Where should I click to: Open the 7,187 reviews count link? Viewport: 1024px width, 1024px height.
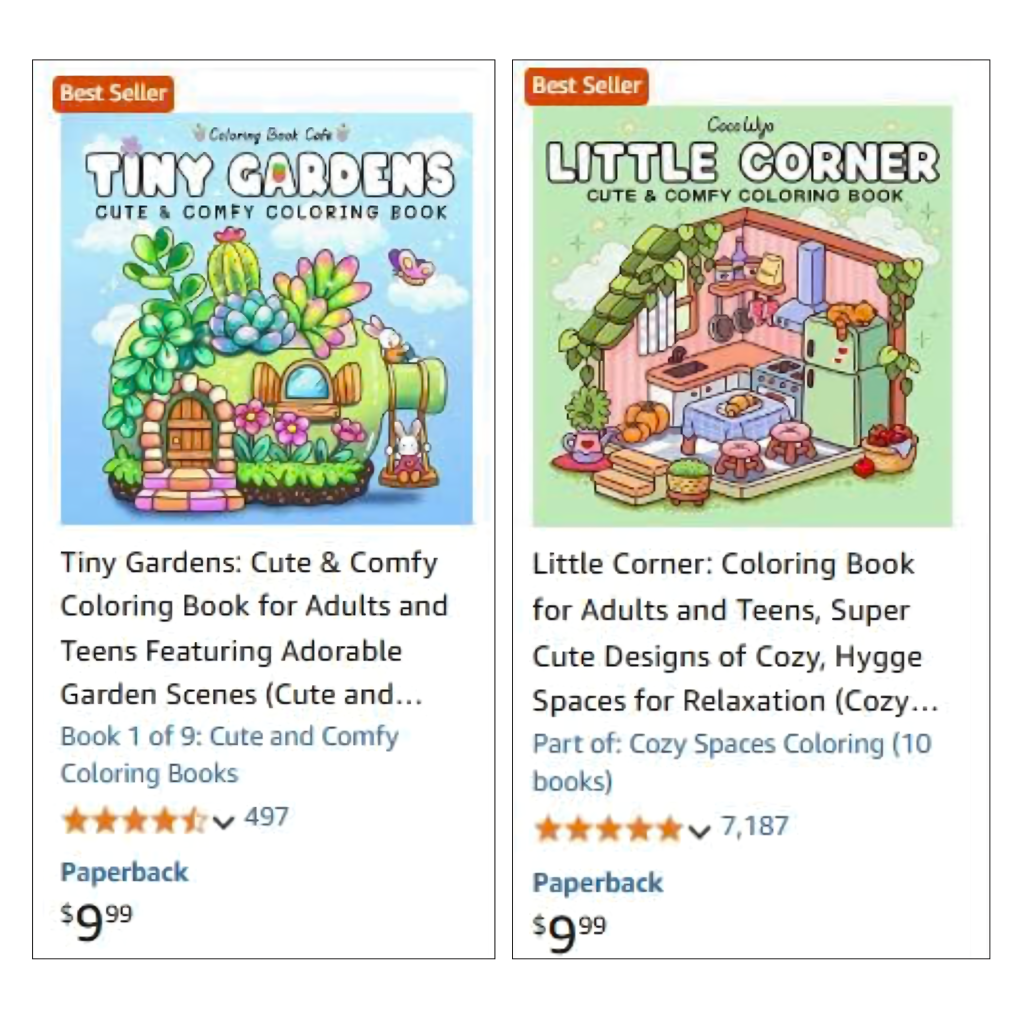[x=755, y=826]
